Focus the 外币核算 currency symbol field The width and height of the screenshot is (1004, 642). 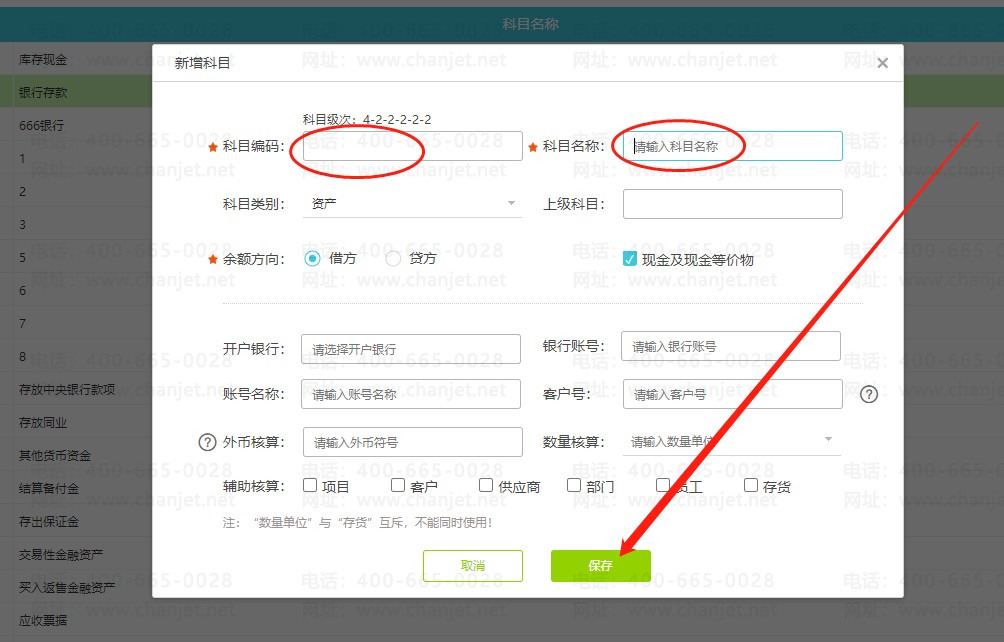pos(412,442)
